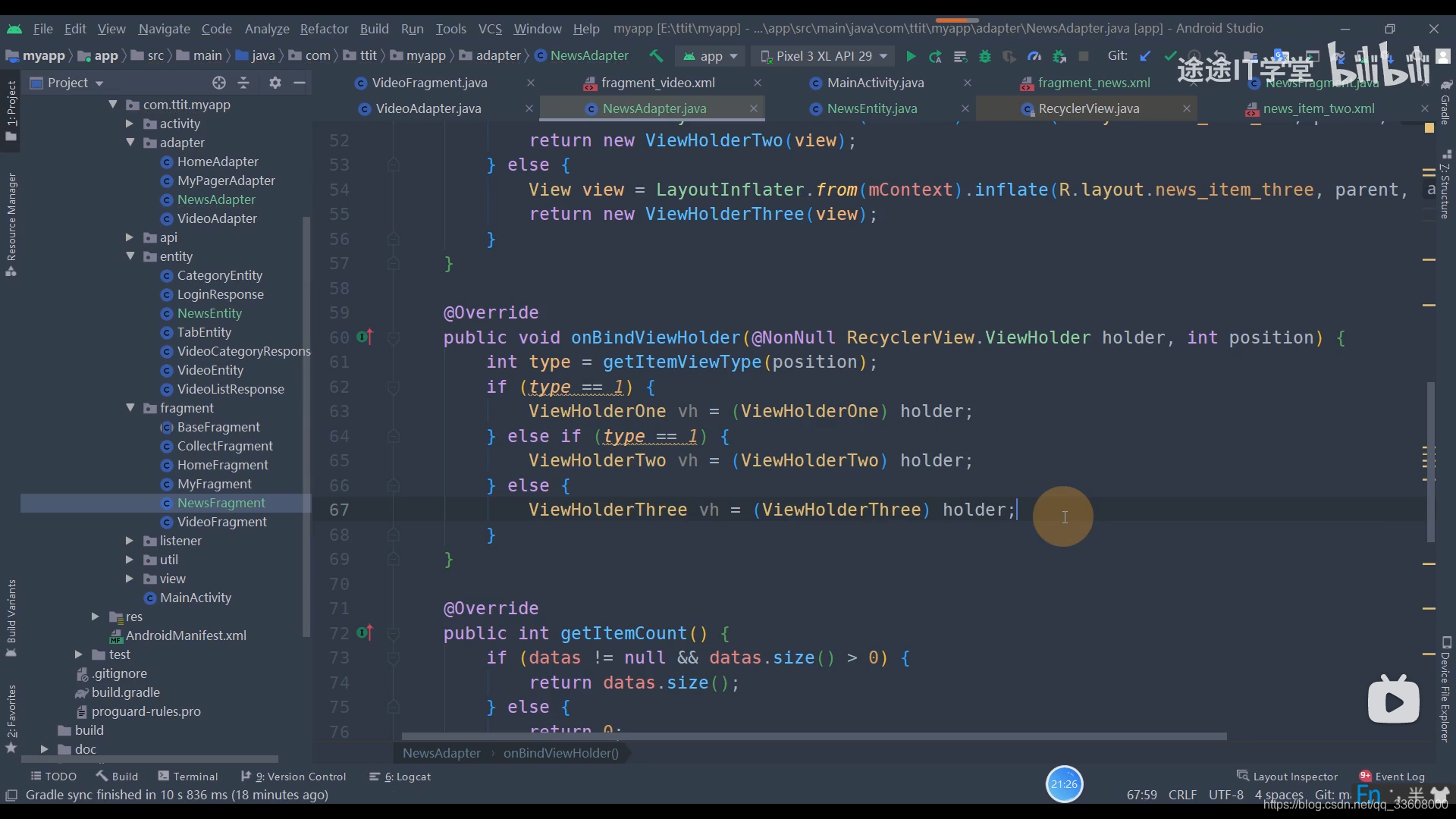Click Attach Debugger to Android Process icon
Screen dimensions: 1456x819
pyautogui.click(x=1059, y=56)
